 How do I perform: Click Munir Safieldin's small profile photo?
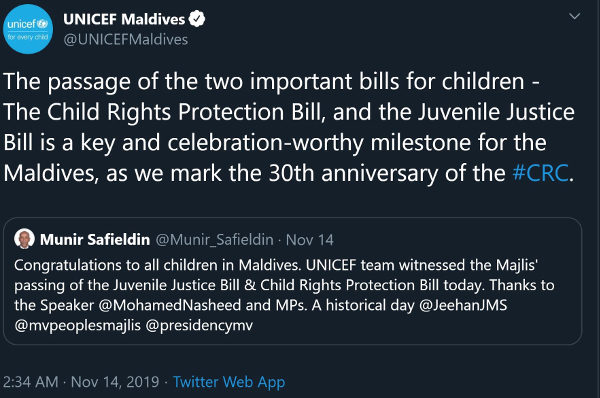pos(24,239)
